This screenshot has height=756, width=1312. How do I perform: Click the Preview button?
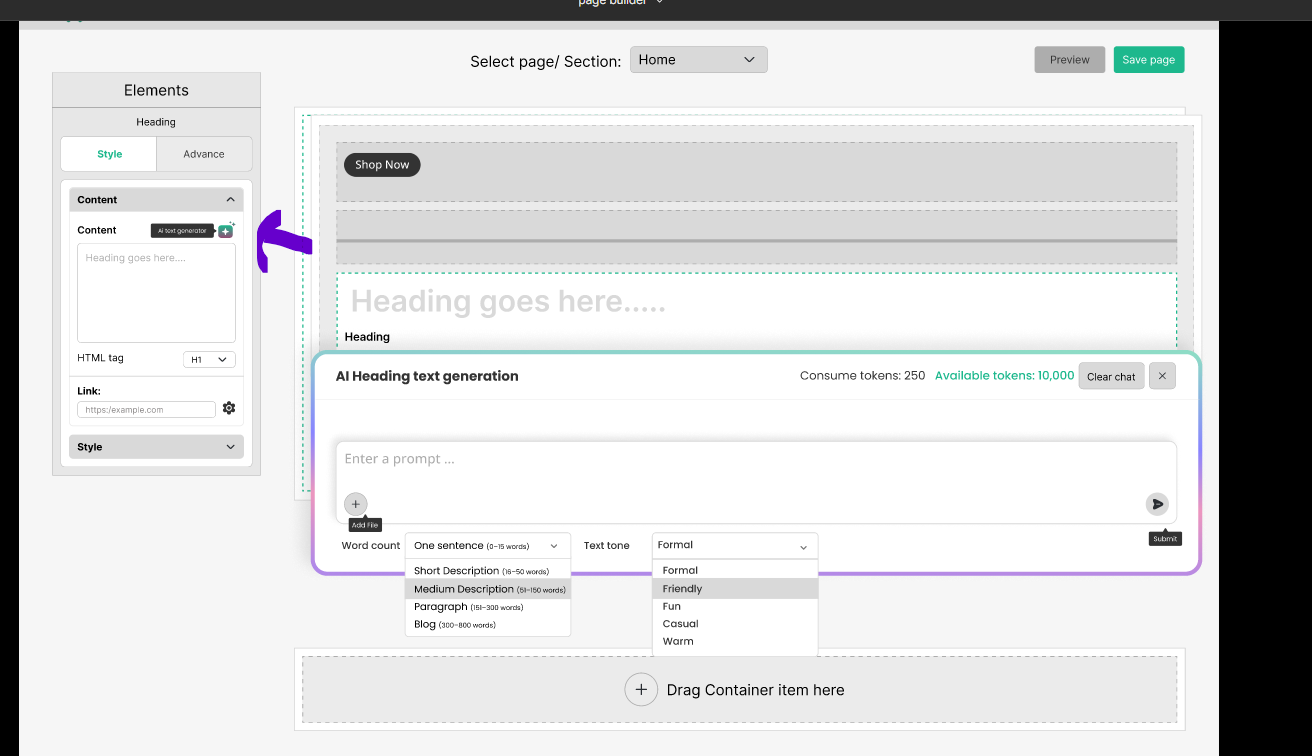tap(1069, 60)
